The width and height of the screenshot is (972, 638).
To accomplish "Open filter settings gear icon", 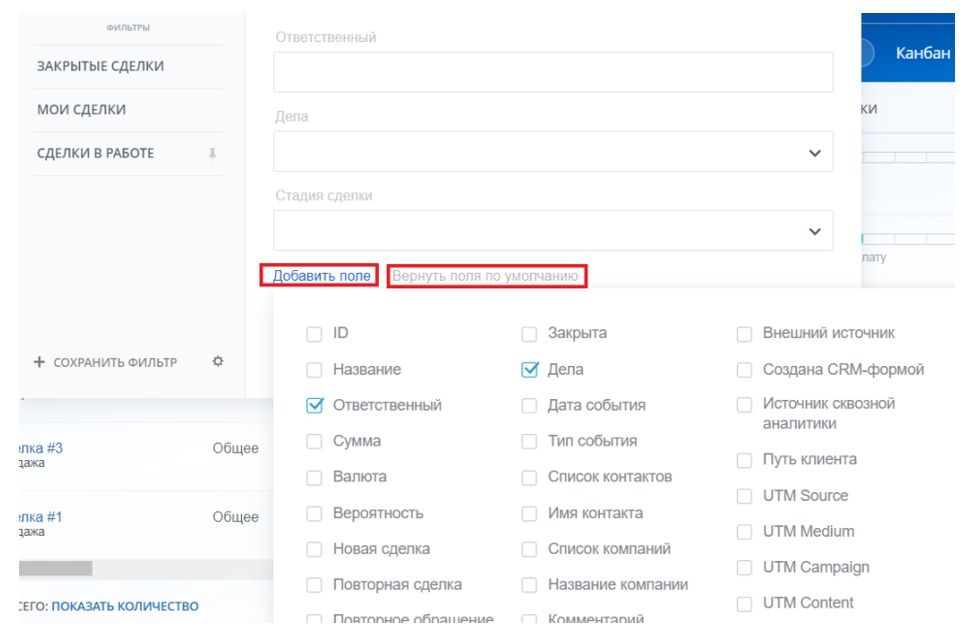I will (x=218, y=362).
